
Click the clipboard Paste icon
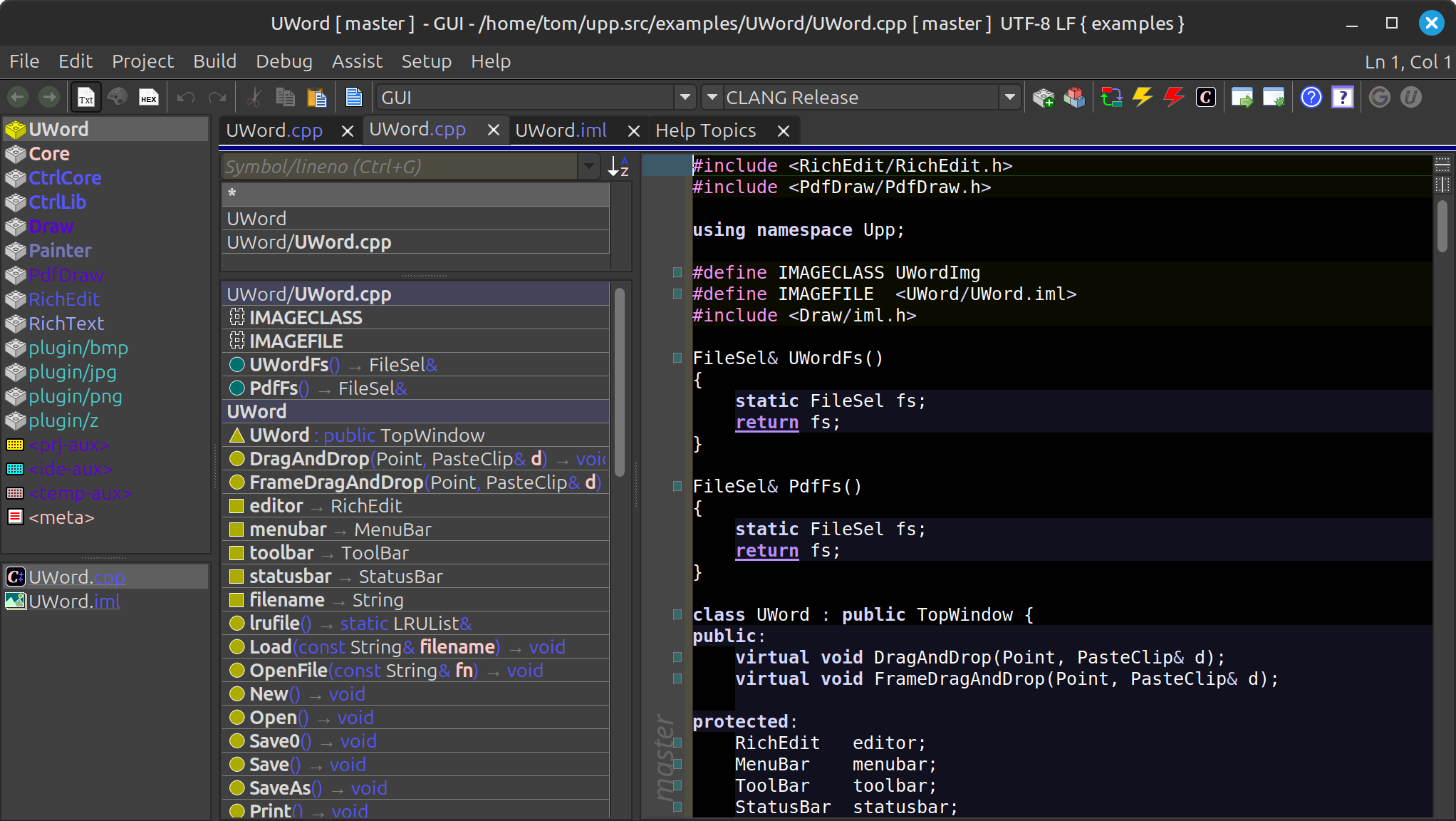click(316, 97)
